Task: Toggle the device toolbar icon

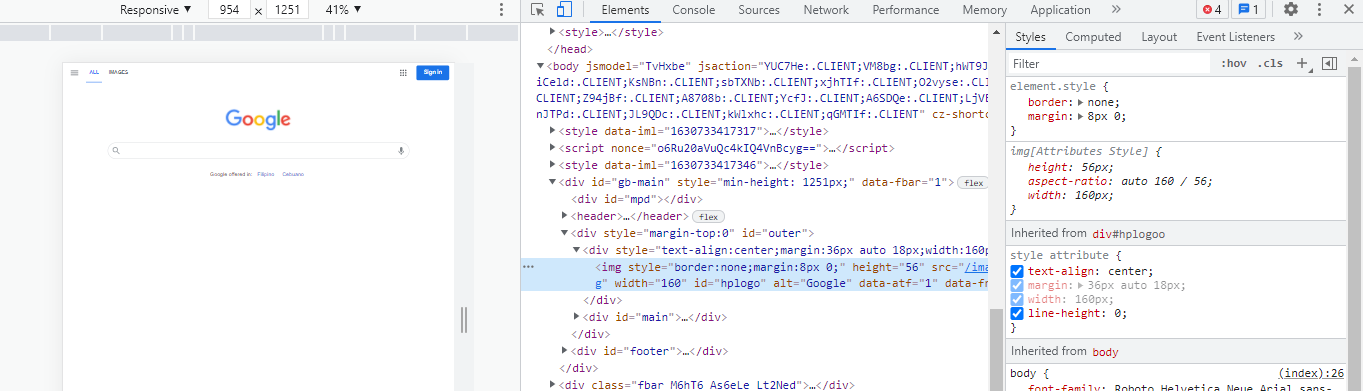Action: (563, 10)
